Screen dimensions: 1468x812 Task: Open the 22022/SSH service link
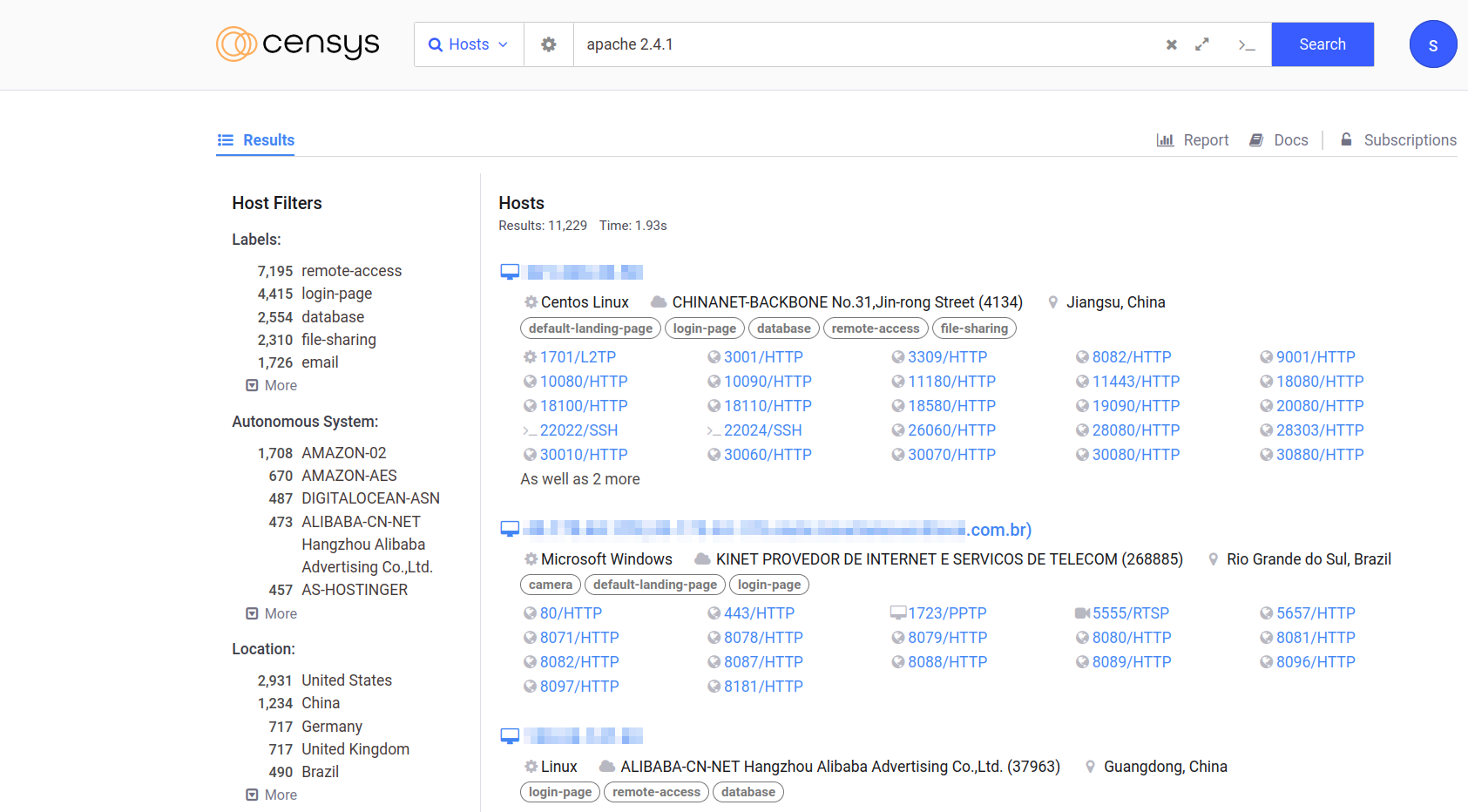(x=578, y=430)
